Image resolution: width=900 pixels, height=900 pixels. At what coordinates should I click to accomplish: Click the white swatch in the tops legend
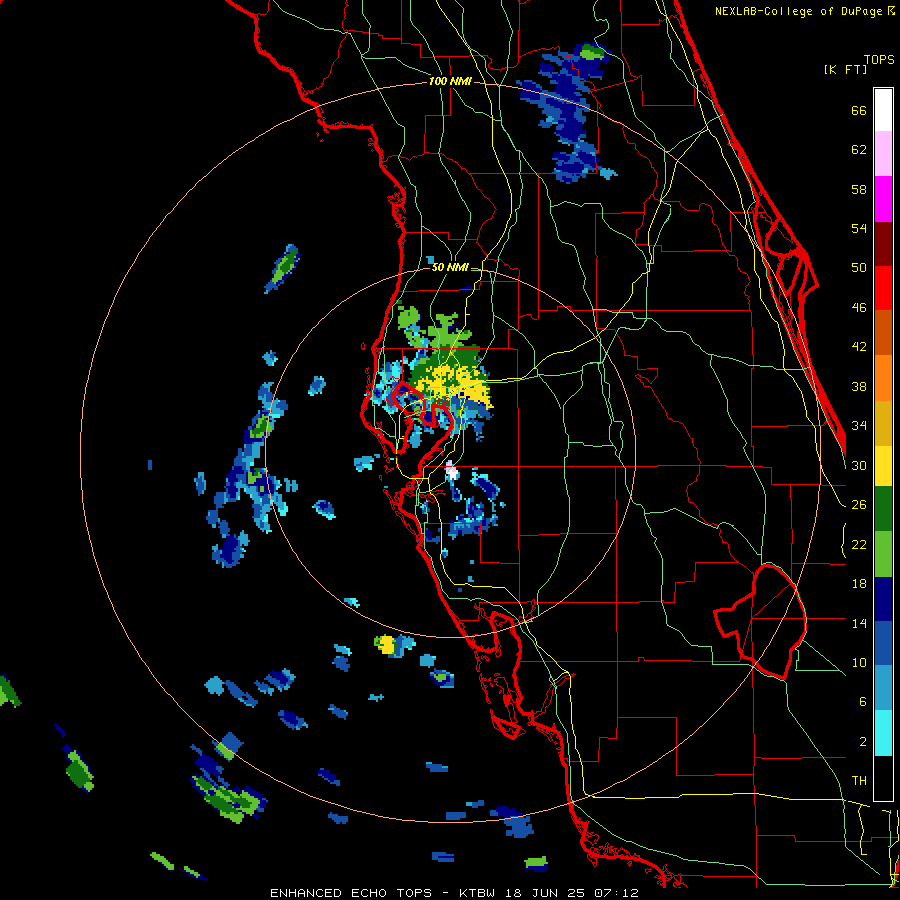(x=883, y=110)
